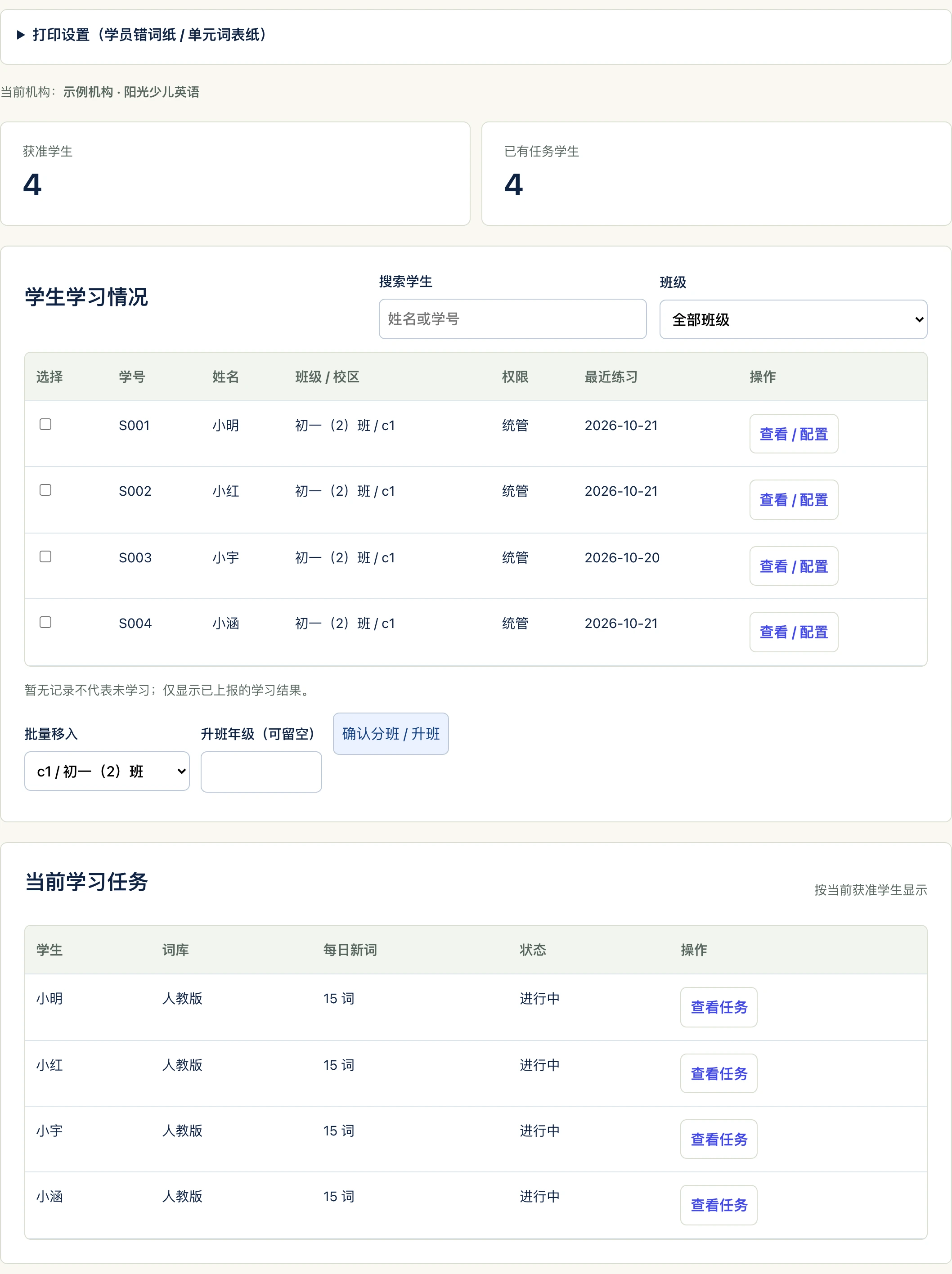
Task: Open the 批量移入 c1 / 初一（2）班 dropdown
Action: pyautogui.click(x=107, y=771)
